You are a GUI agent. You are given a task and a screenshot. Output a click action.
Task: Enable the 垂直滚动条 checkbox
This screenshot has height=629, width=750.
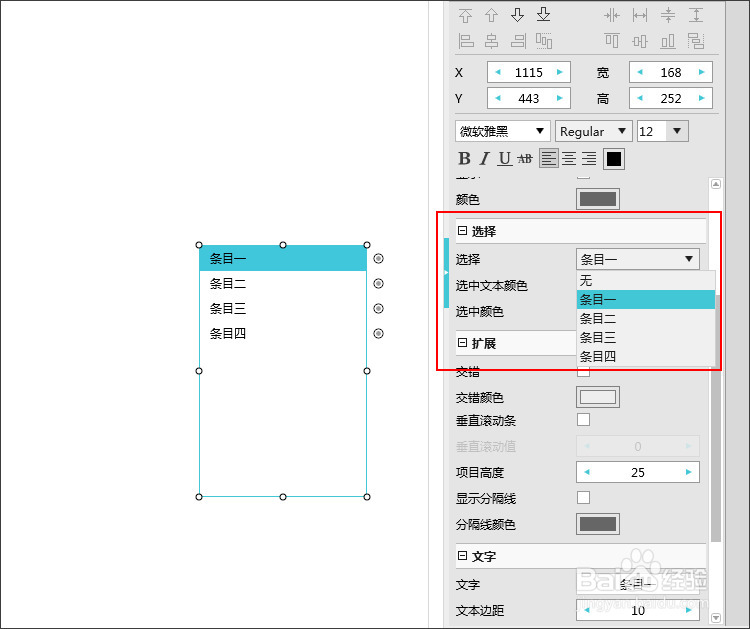point(583,419)
